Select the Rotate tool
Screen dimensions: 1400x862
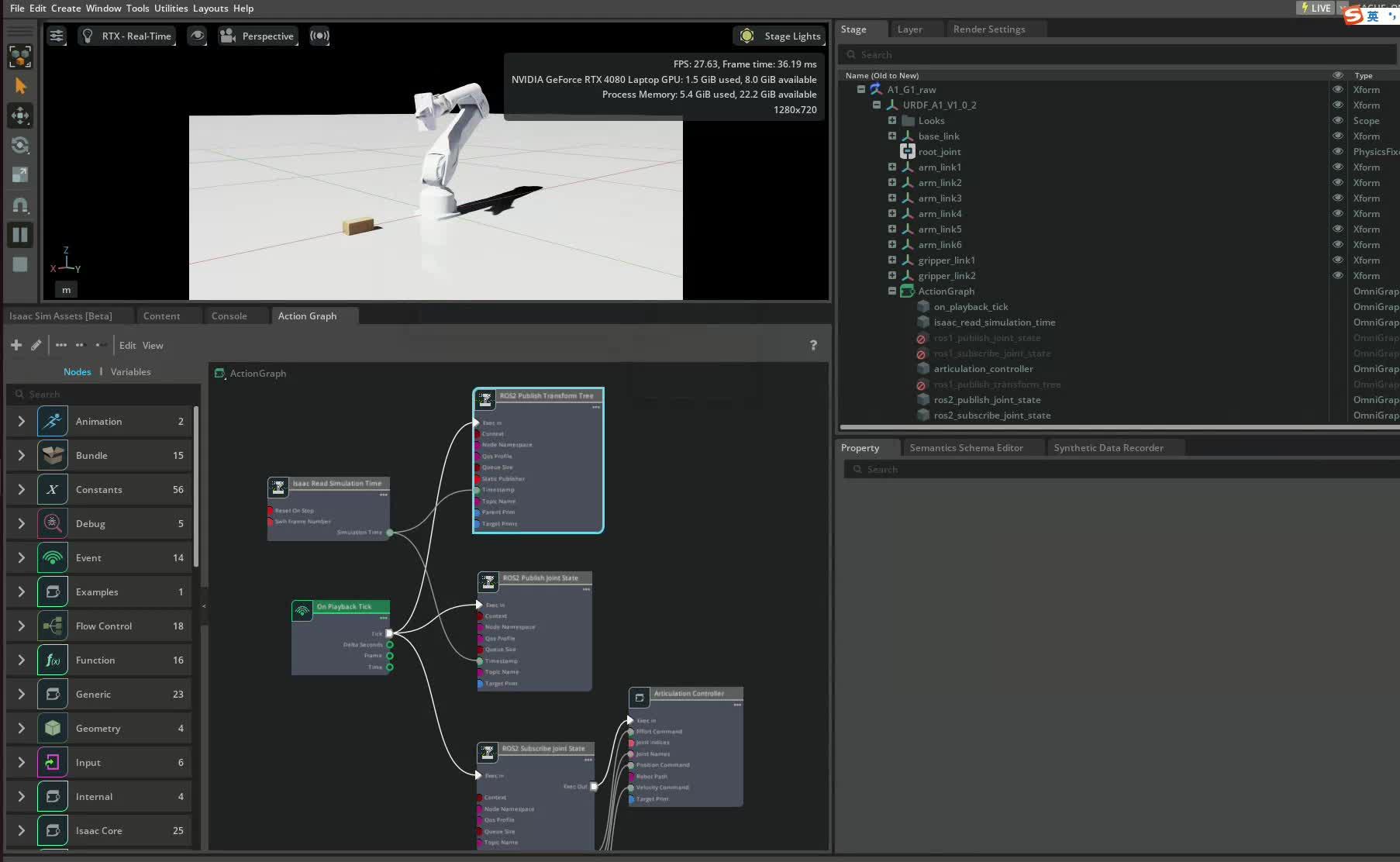pyautogui.click(x=20, y=145)
